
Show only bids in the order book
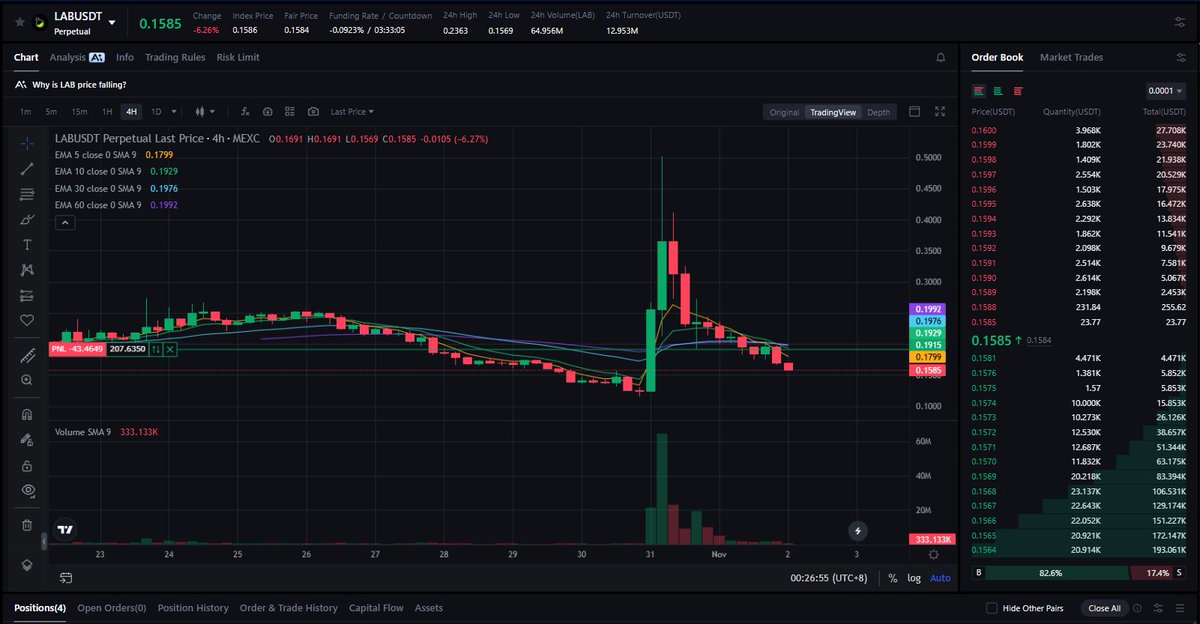tap(999, 91)
